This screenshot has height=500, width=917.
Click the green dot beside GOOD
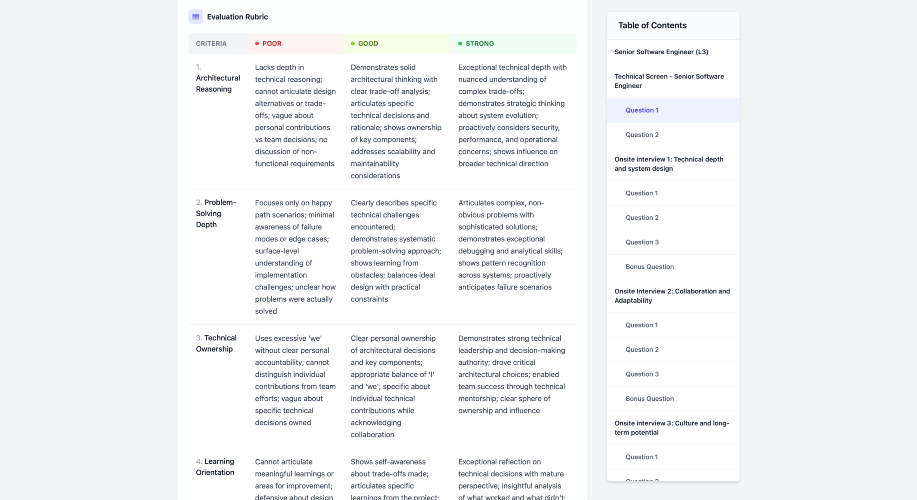click(353, 44)
